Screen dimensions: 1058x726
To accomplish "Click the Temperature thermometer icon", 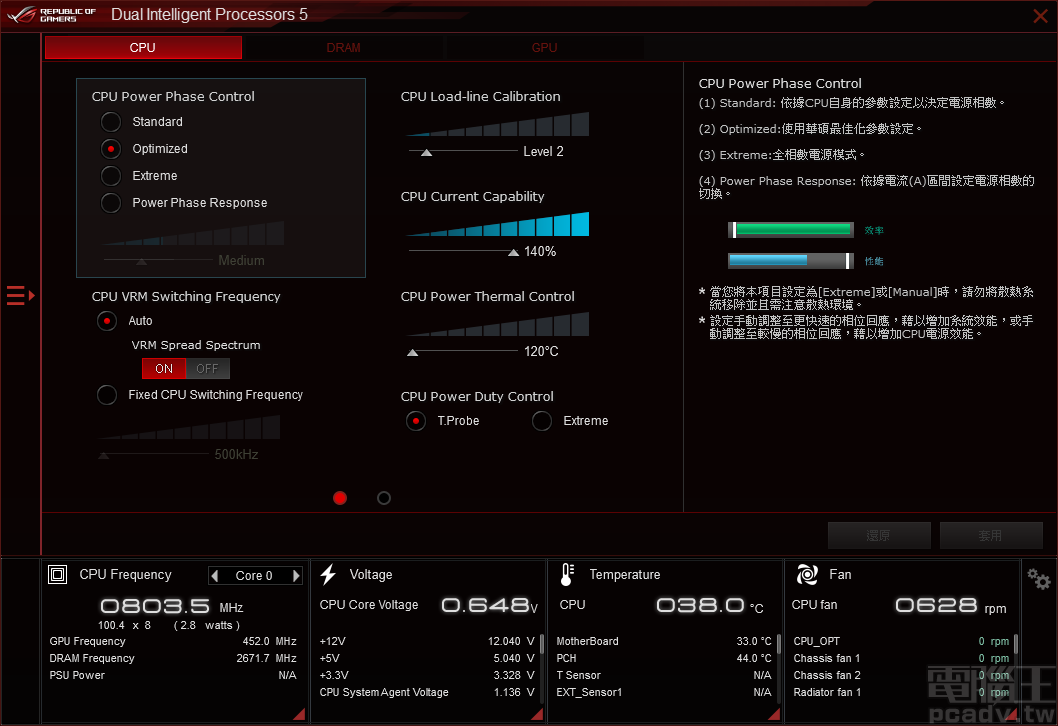I will [x=567, y=574].
